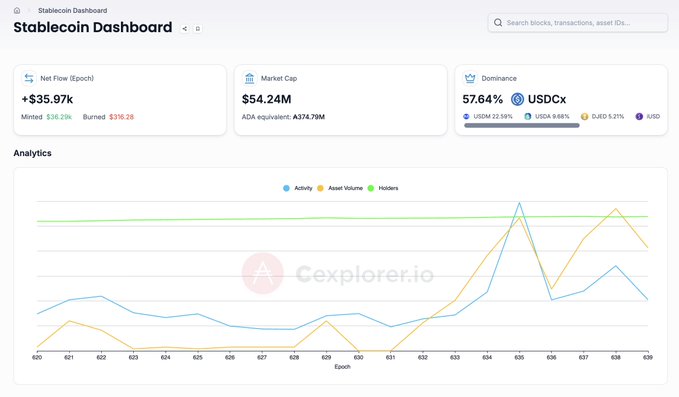Image resolution: width=679 pixels, height=397 pixels.
Task: Click the DJED coin icon
Action: click(585, 116)
